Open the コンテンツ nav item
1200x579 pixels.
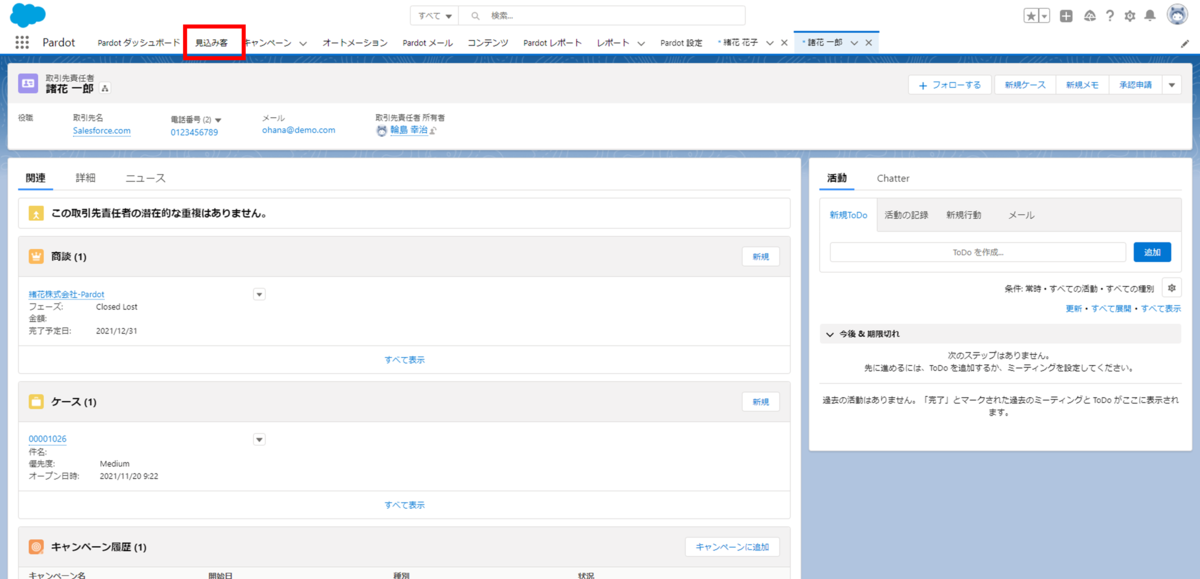point(488,43)
